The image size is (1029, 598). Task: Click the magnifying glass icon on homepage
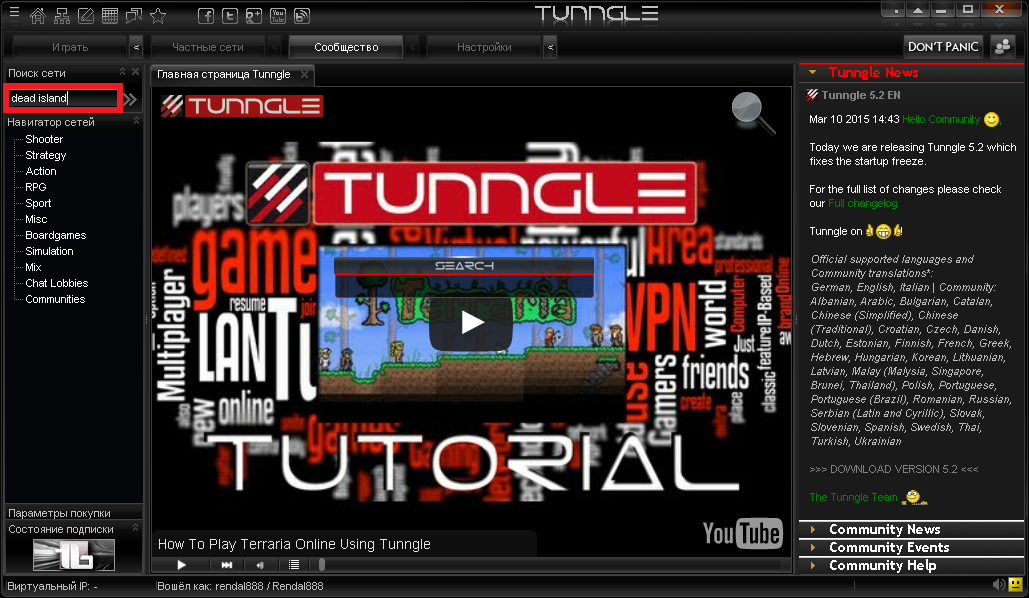pos(753,113)
